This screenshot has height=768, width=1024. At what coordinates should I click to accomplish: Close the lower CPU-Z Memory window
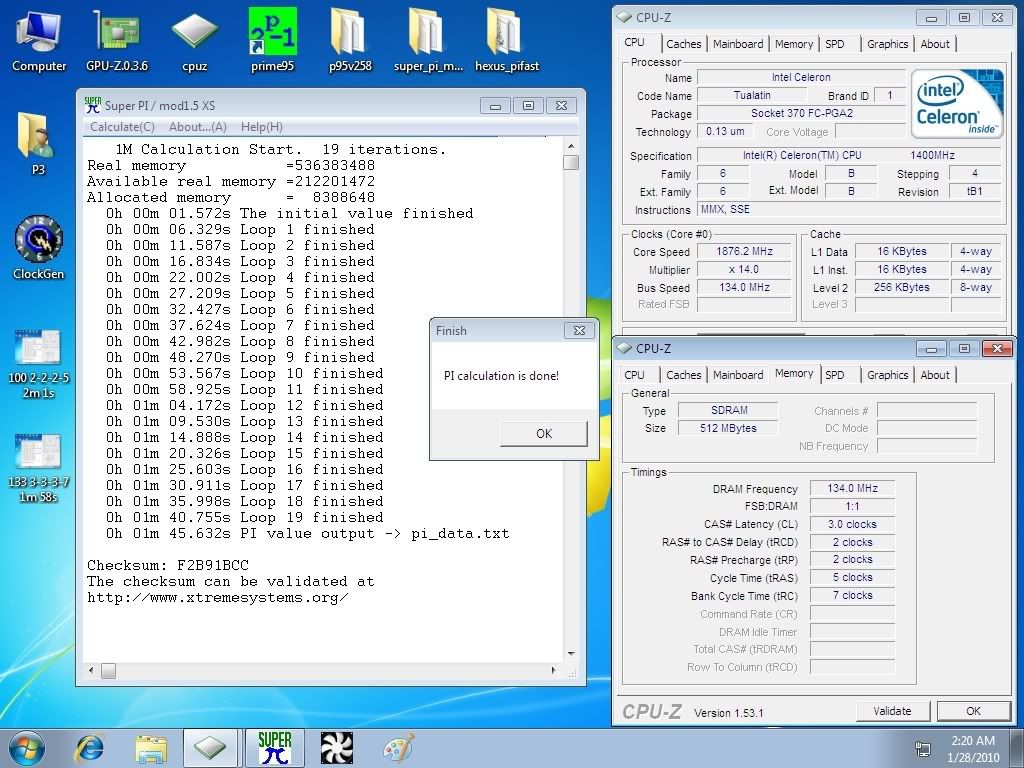pos(997,349)
